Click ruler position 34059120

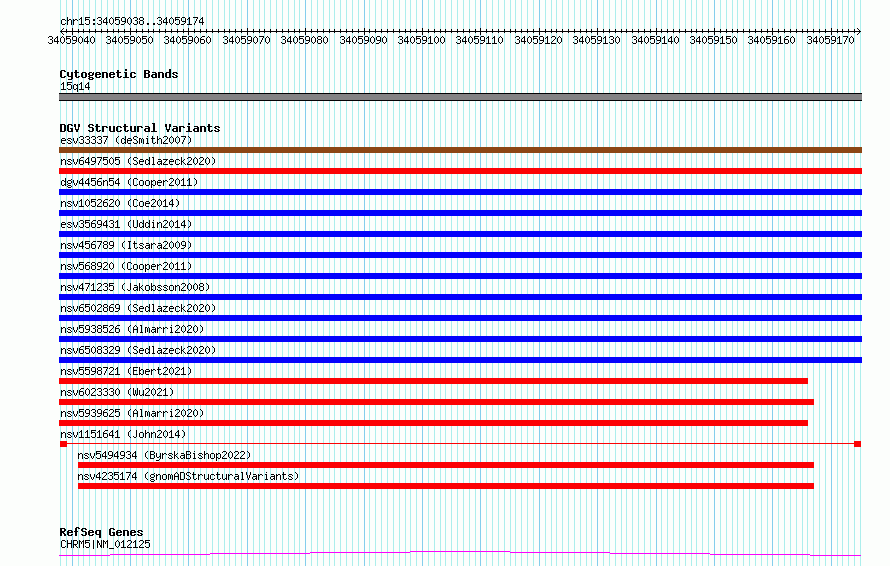(x=538, y=40)
